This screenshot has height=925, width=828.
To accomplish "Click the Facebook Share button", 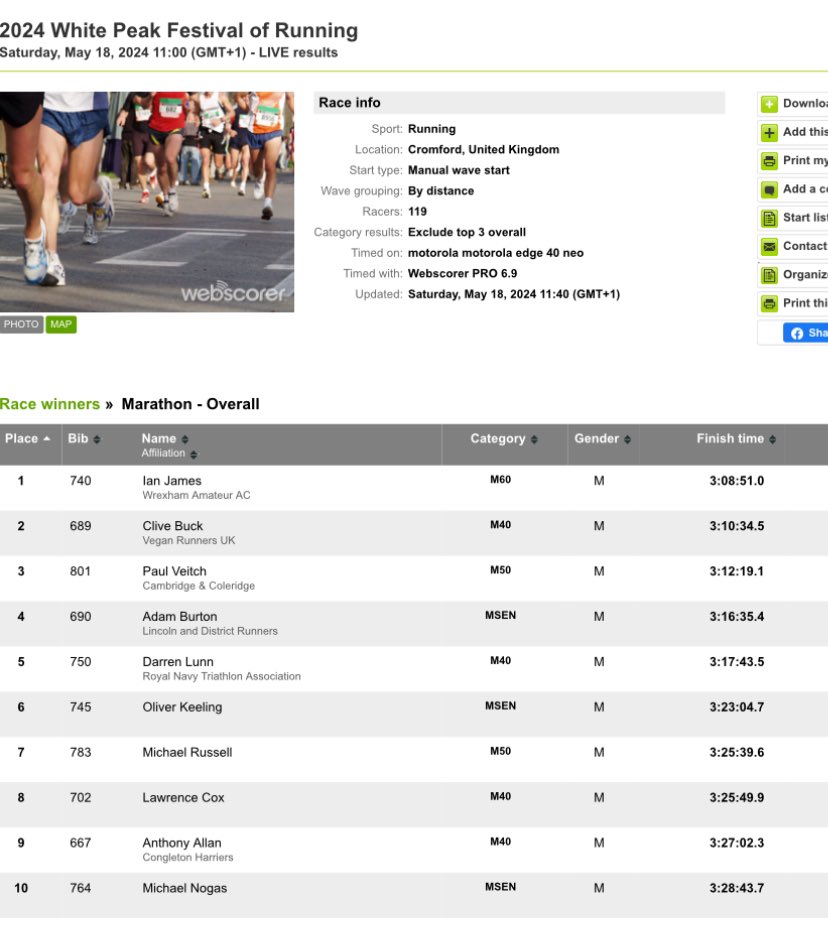I will (x=806, y=333).
